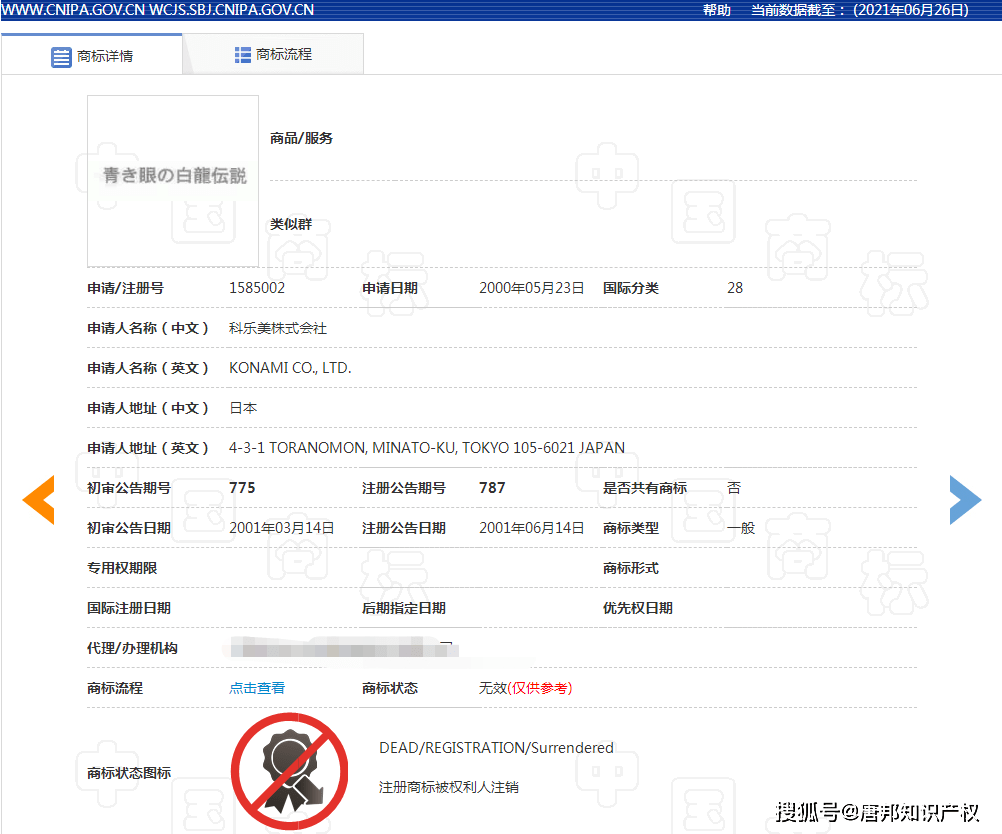Select trademark type value 一般

click(x=741, y=528)
